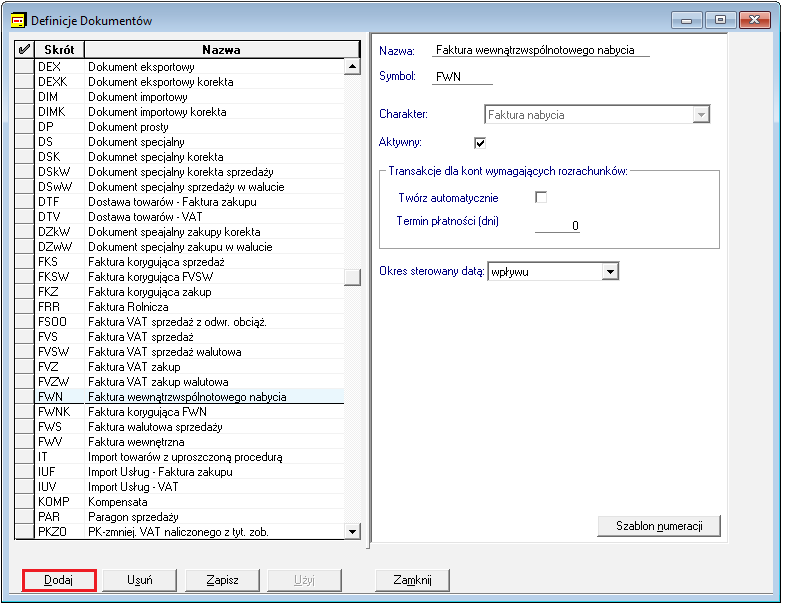Sort by the Nazwa column header
This screenshot has height=607, width=786.
coord(222,50)
